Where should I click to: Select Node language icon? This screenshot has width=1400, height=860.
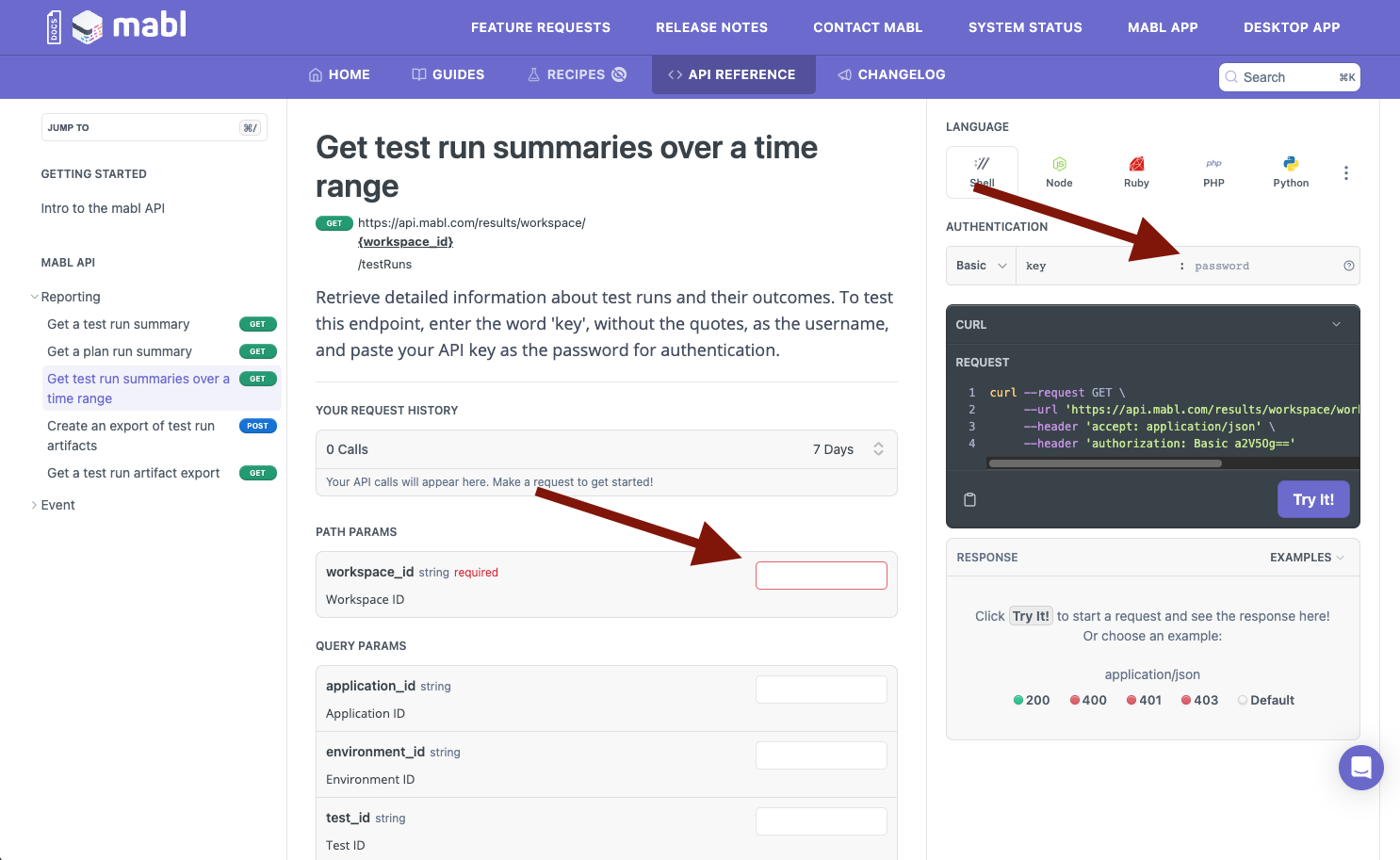[x=1059, y=171]
